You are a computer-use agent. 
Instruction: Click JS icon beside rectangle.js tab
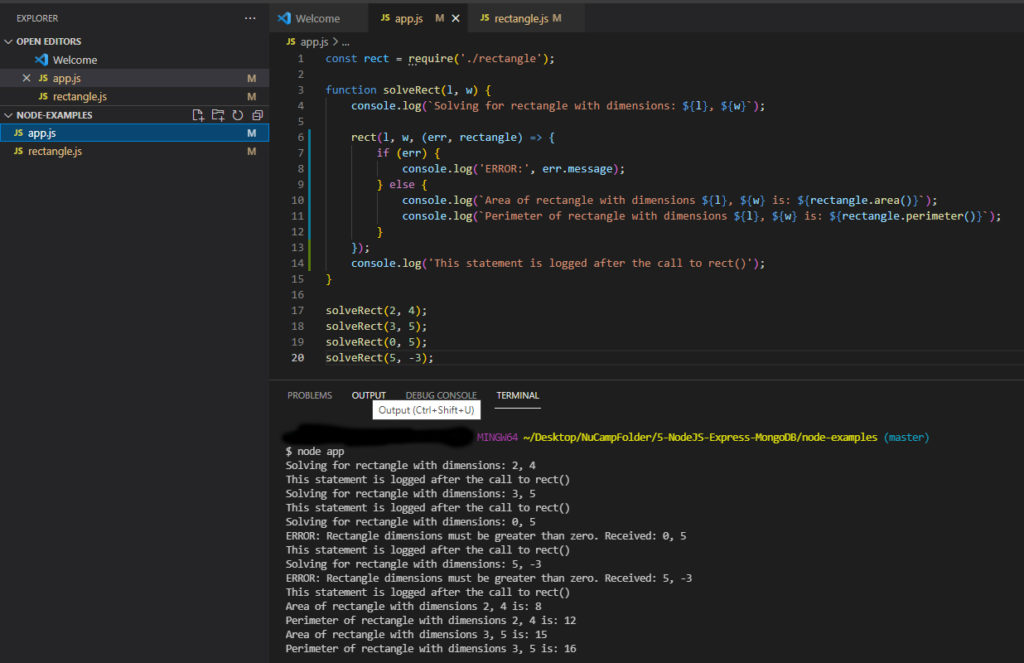point(485,18)
